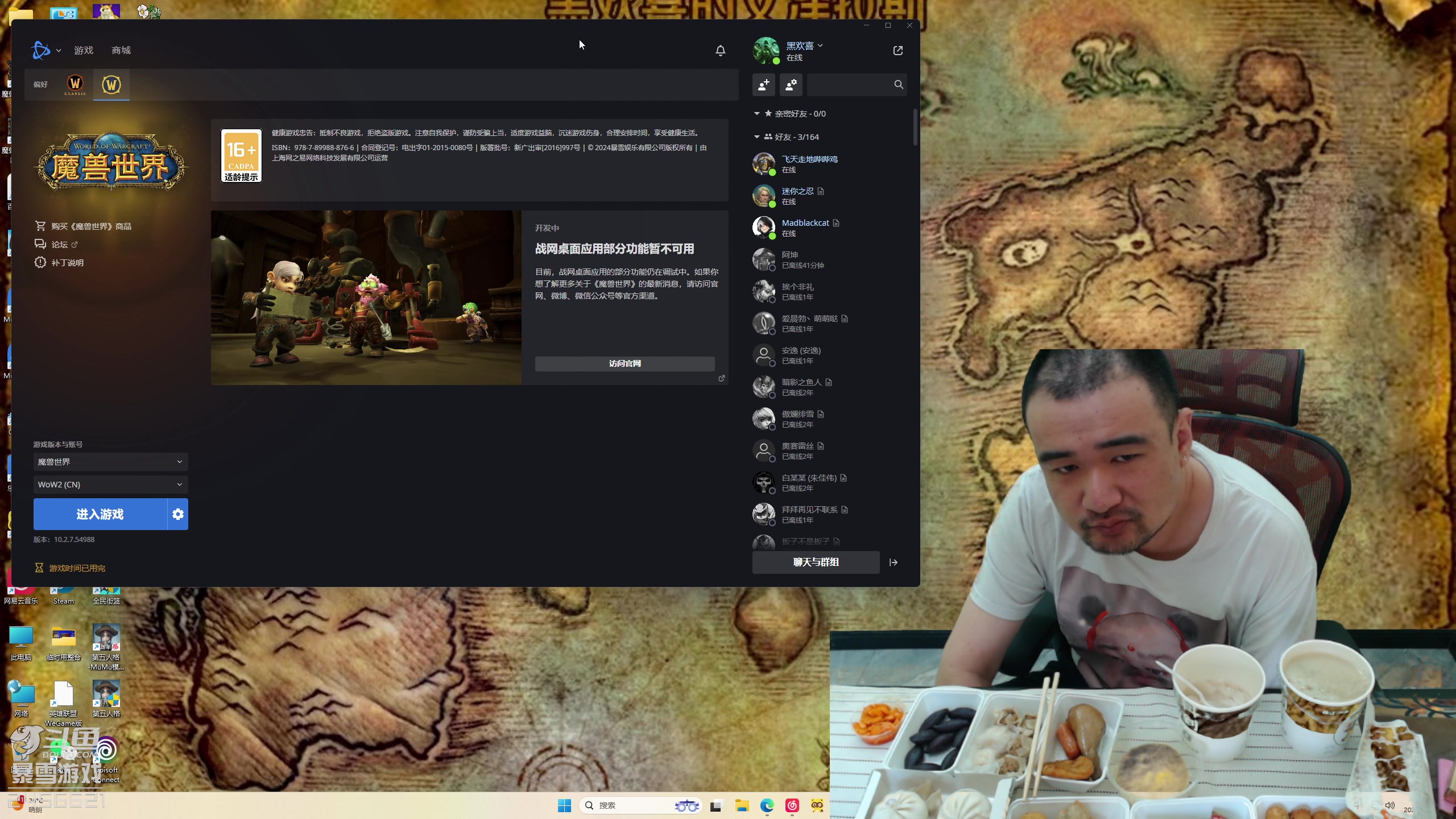Collapse the 亲密好友 group
This screenshot has width=1456, height=819.
tap(757, 114)
